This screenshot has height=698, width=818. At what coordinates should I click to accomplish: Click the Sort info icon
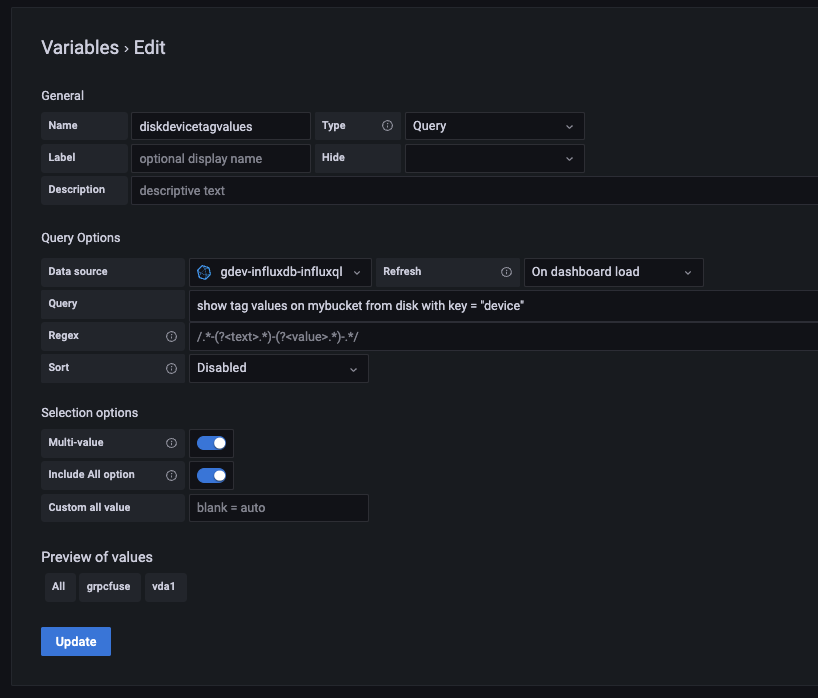point(170,367)
